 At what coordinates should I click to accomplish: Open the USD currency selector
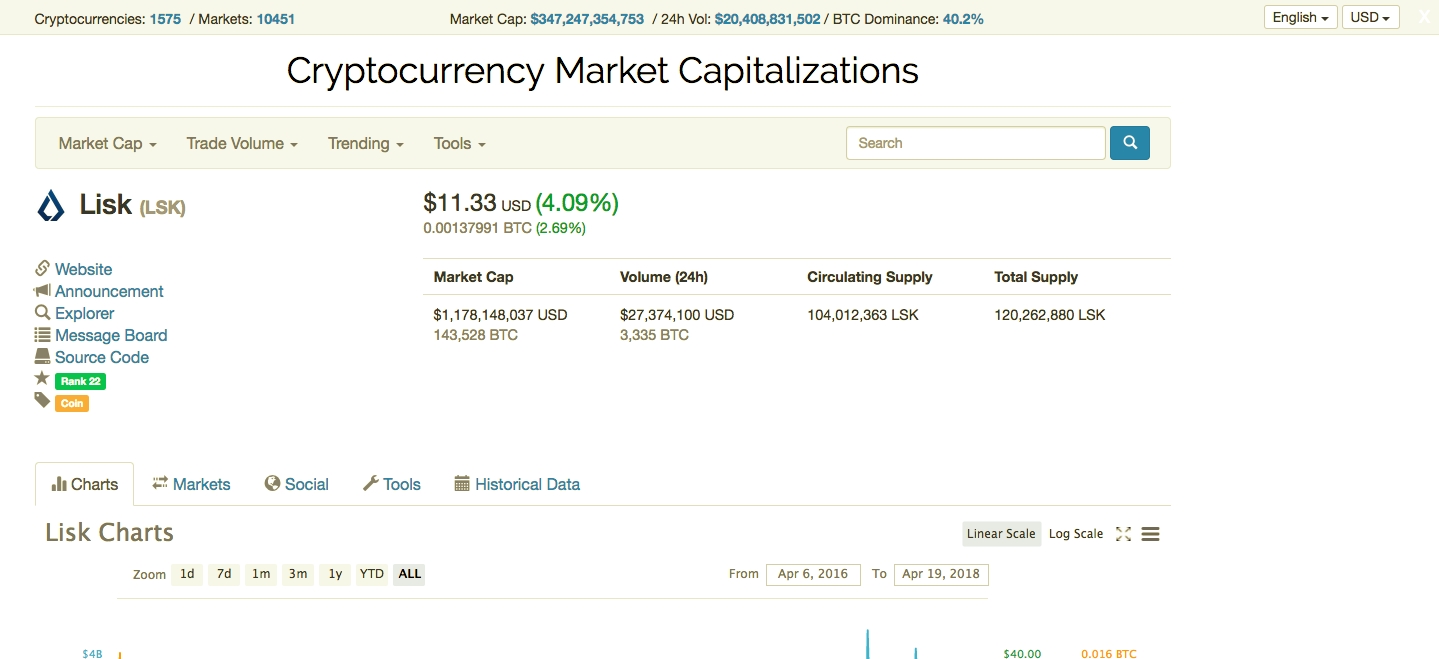click(x=1370, y=17)
